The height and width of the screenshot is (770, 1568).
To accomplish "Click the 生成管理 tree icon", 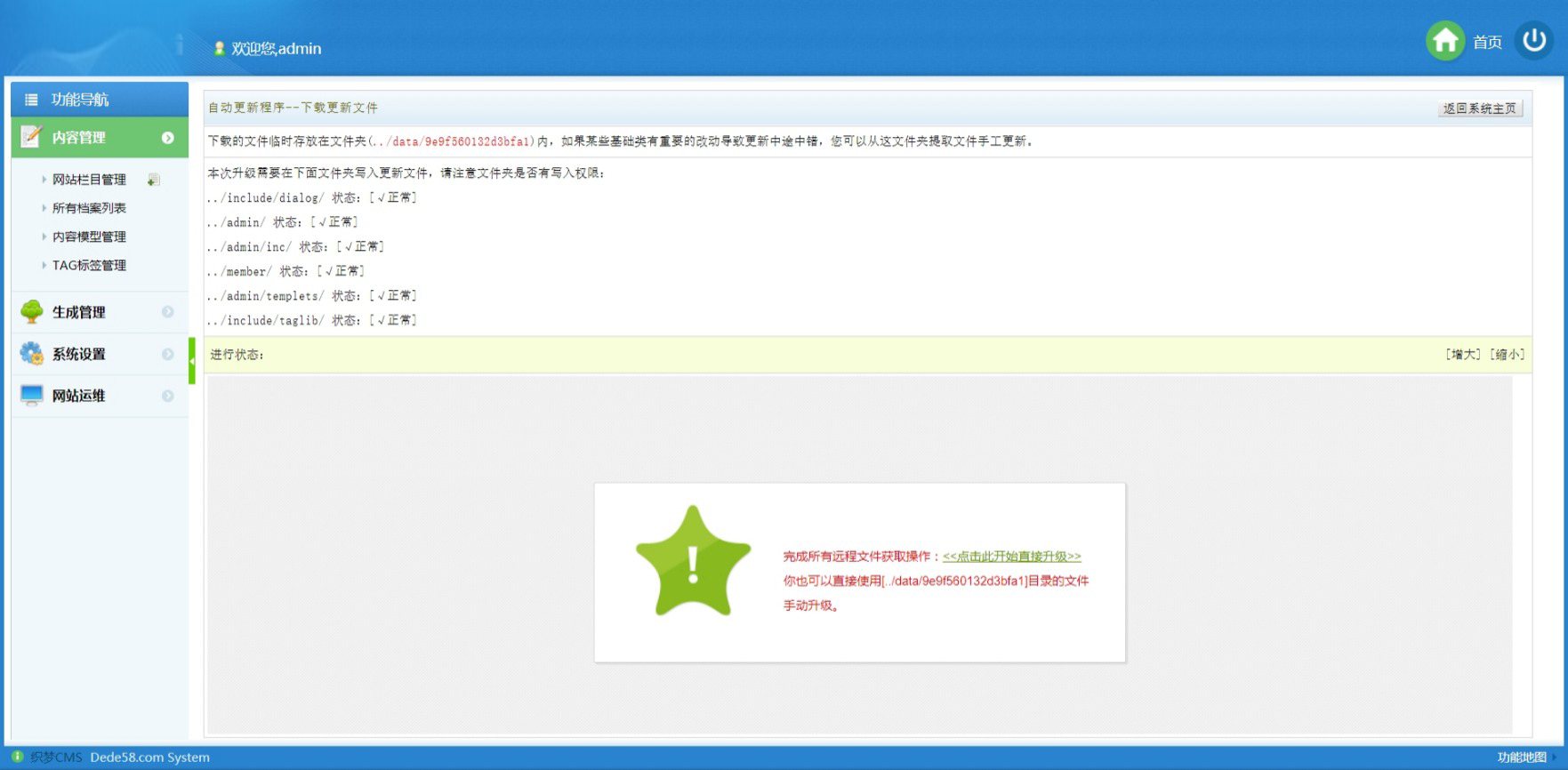I will (31, 311).
